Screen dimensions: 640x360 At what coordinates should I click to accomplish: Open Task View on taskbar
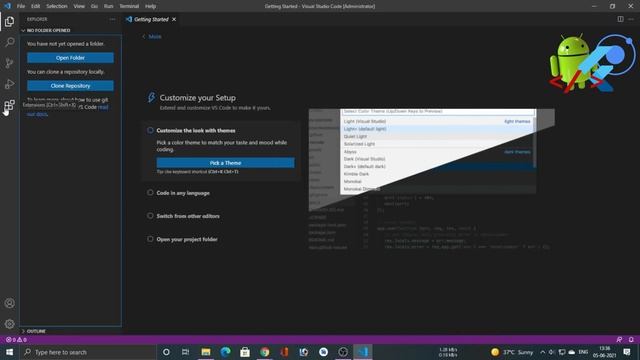click(185, 352)
